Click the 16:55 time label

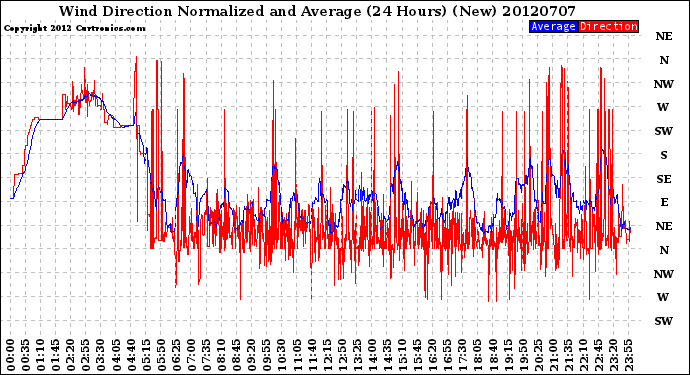point(448,355)
